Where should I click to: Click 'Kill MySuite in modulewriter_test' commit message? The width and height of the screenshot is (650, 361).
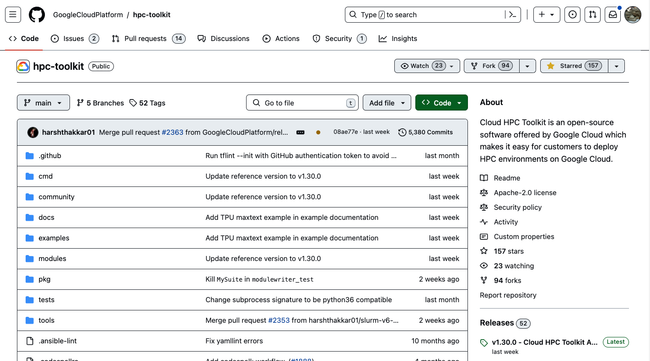coord(260,279)
